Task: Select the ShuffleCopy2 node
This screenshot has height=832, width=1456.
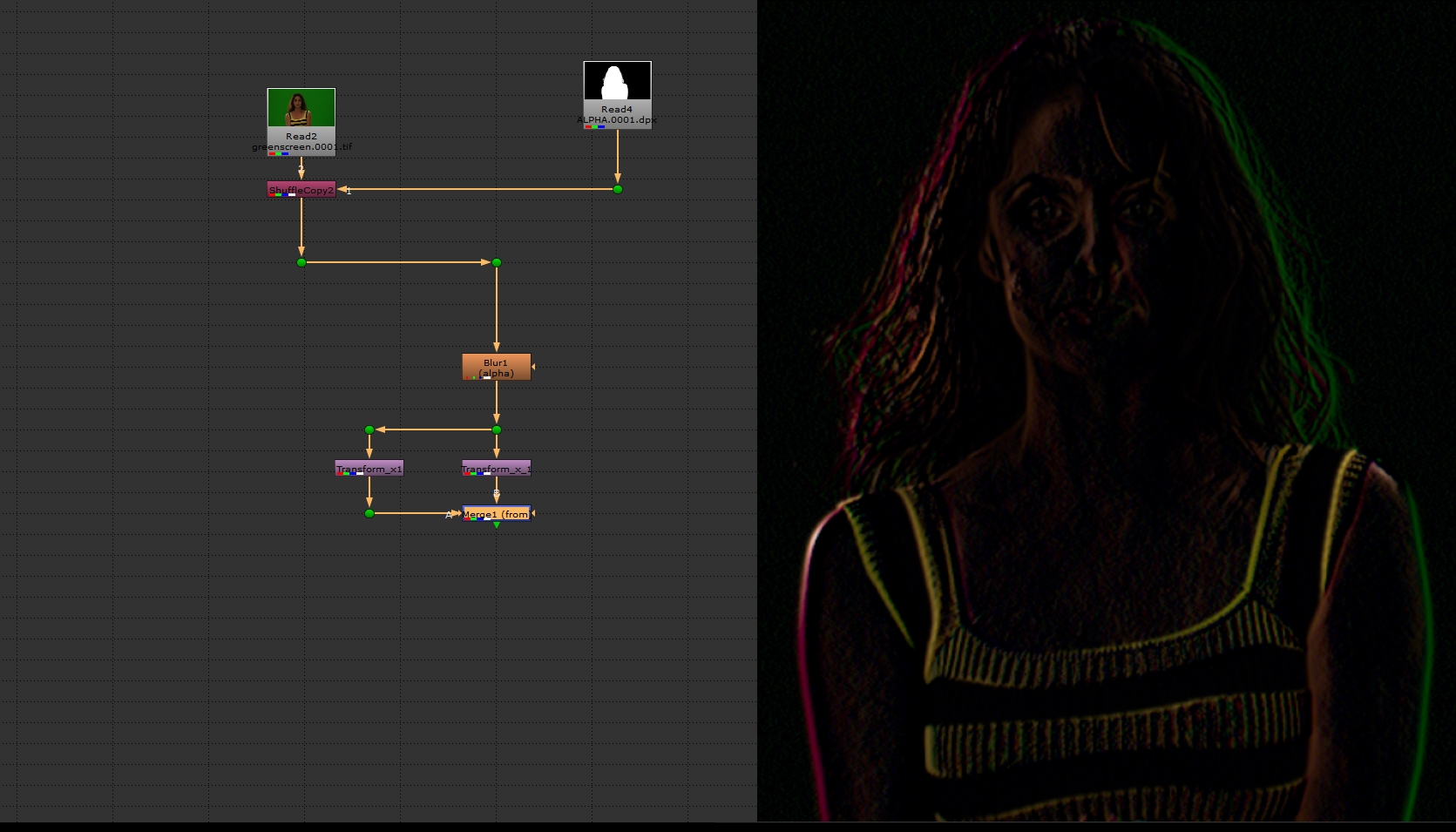Action: click(x=301, y=190)
